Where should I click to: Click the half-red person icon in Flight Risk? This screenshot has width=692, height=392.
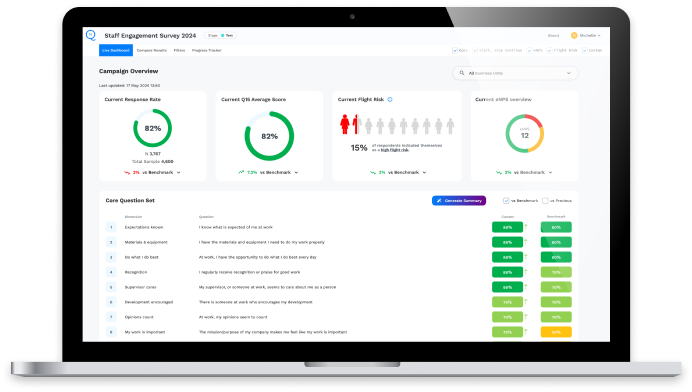click(x=357, y=124)
